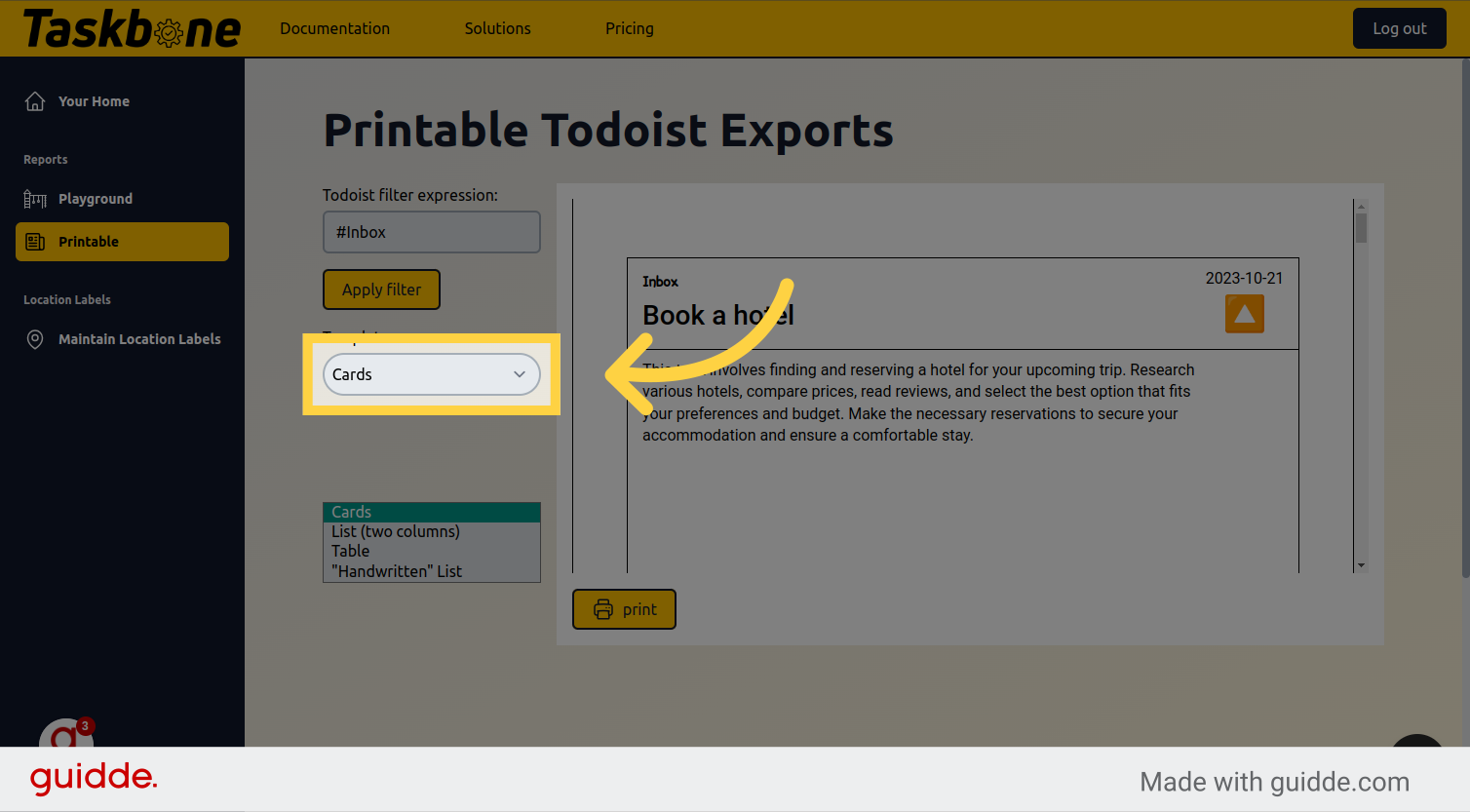Open the Playground report
The width and height of the screenshot is (1470, 812).
click(96, 199)
